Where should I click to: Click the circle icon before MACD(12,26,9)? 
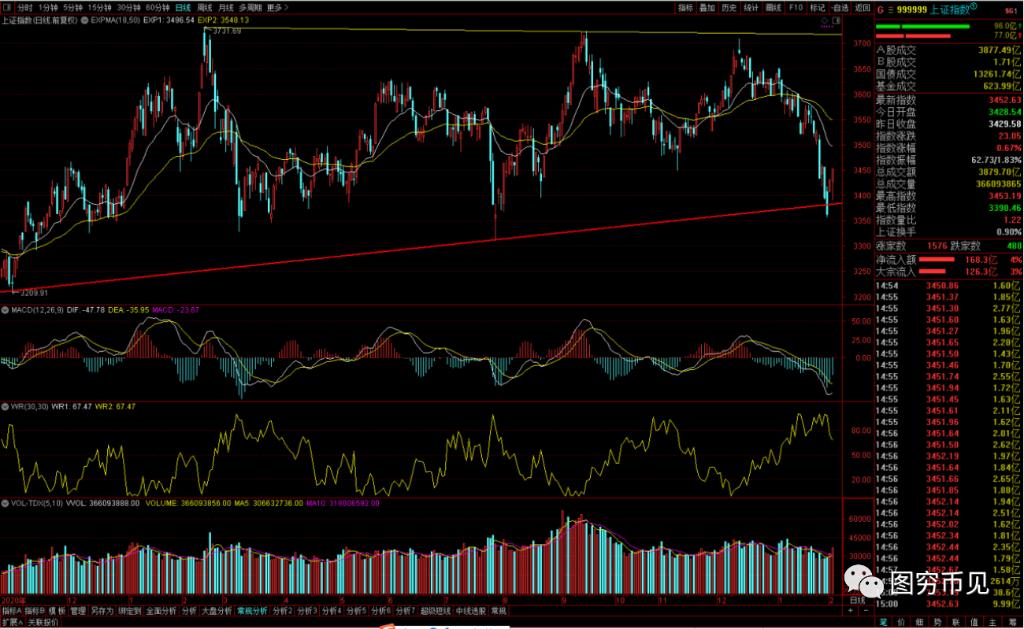5,310
